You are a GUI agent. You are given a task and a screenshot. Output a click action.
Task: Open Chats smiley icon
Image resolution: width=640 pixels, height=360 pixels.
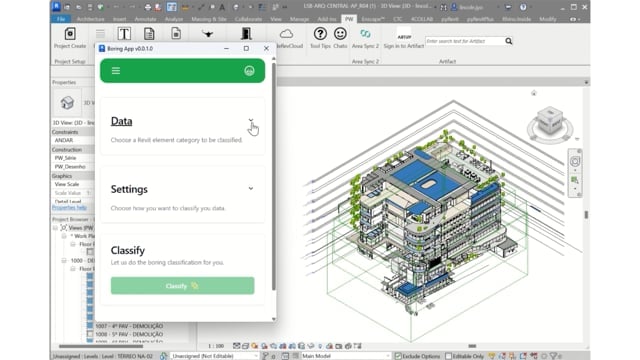(340, 33)
